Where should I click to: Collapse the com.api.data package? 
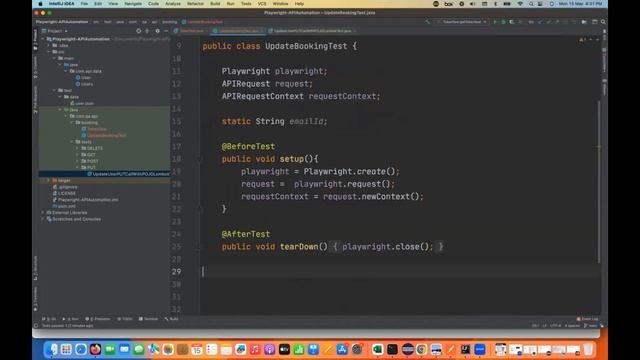pos(66,71)
